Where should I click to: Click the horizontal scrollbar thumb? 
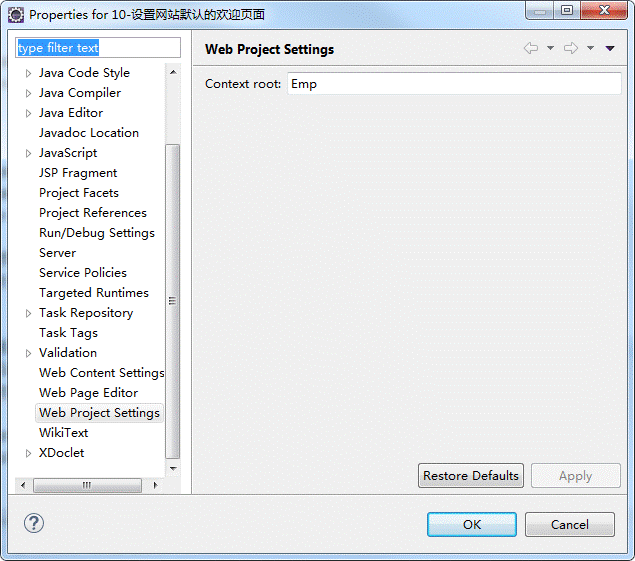87,485
